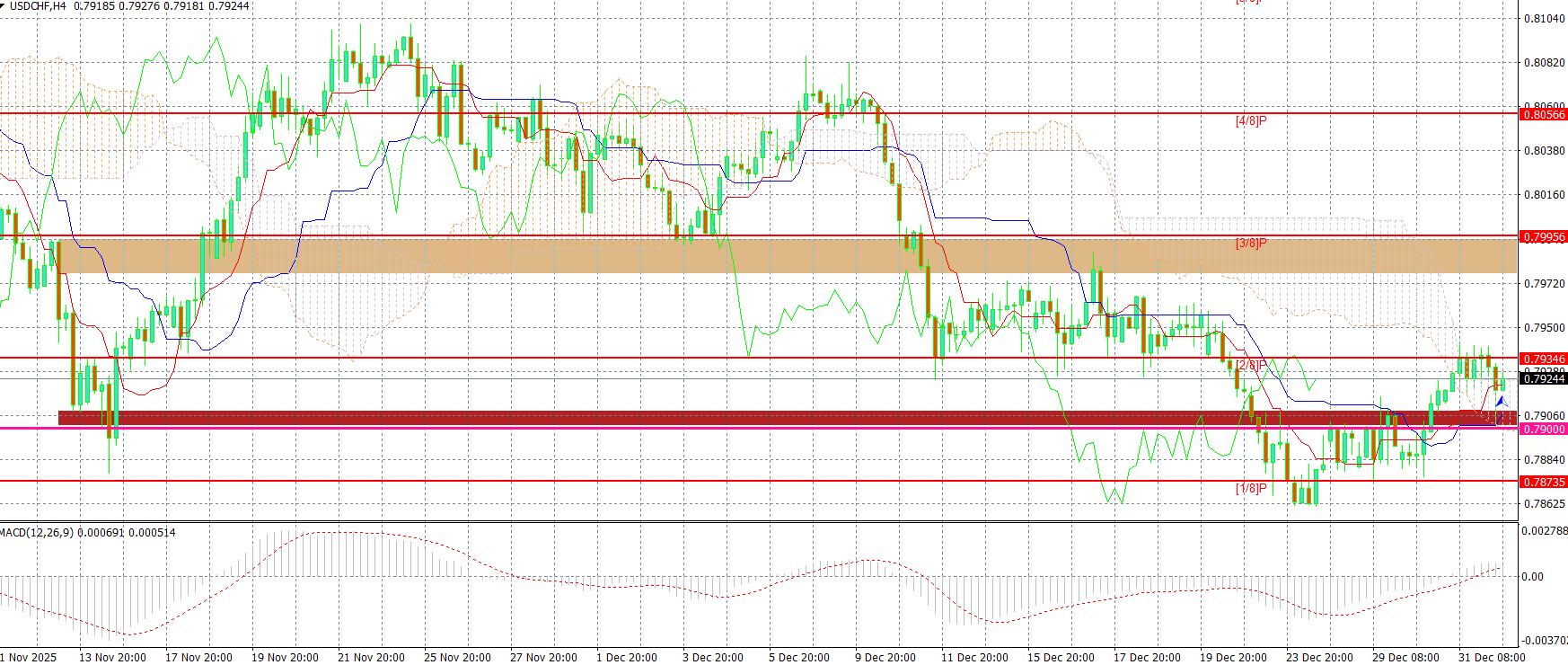The width and height of the screenshot is (1568, 665).
Task: Click the 23 Dec 20:00 time label
Action: click(x=1319, y=657)
